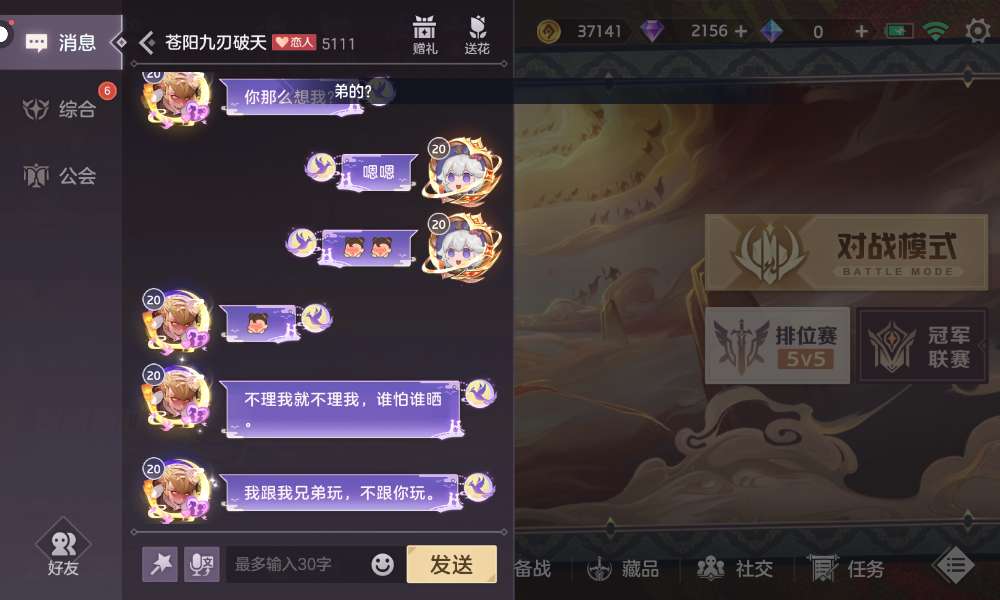Open the 任务 tasks menu

(x=846, y=568)
